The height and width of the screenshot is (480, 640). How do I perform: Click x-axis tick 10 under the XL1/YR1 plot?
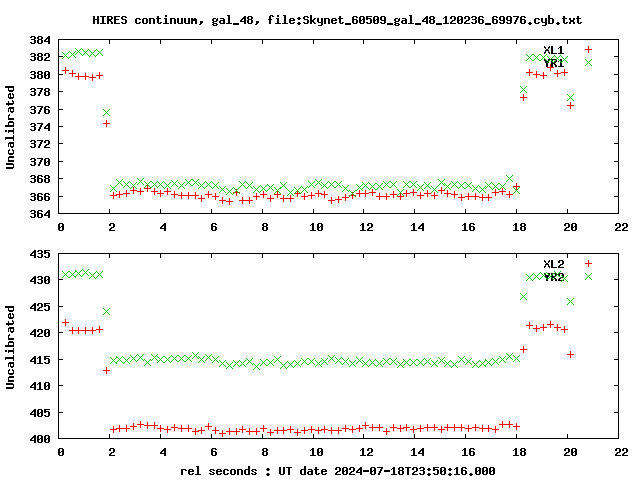(316, 227)
